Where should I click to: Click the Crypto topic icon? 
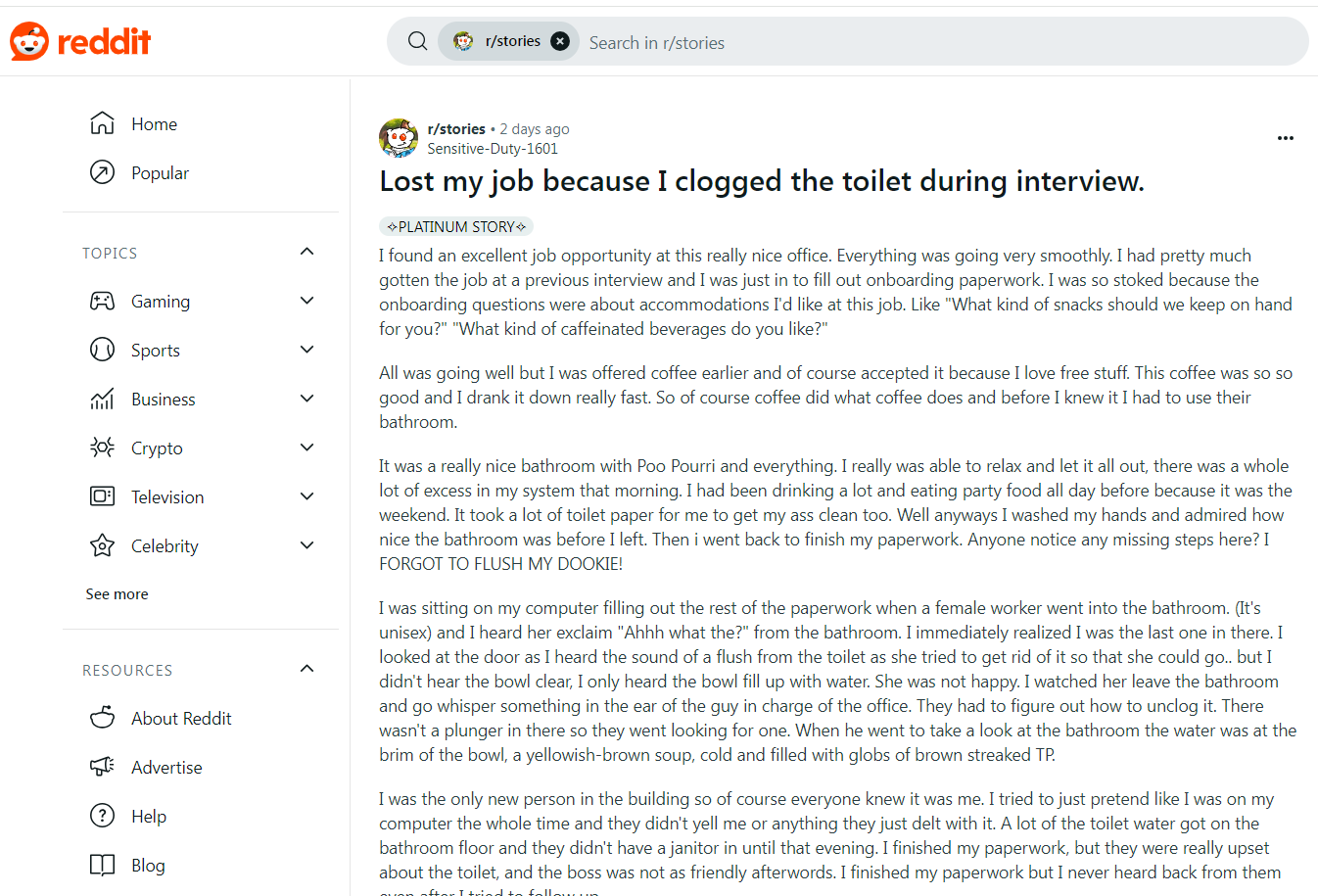[x=102, y=448]
